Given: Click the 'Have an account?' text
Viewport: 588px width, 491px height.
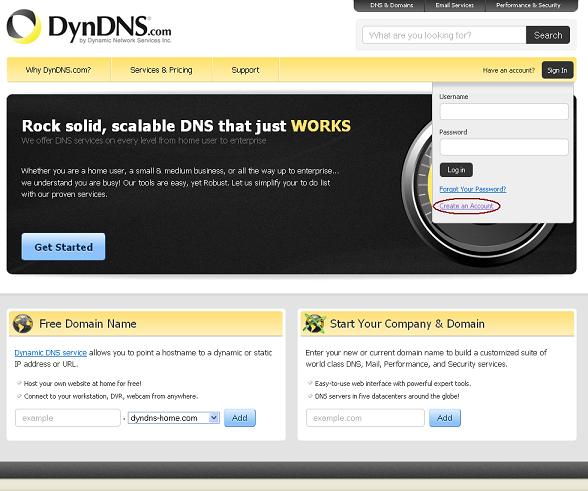Looking at the screenshot, I should click(x=508, y=71).
